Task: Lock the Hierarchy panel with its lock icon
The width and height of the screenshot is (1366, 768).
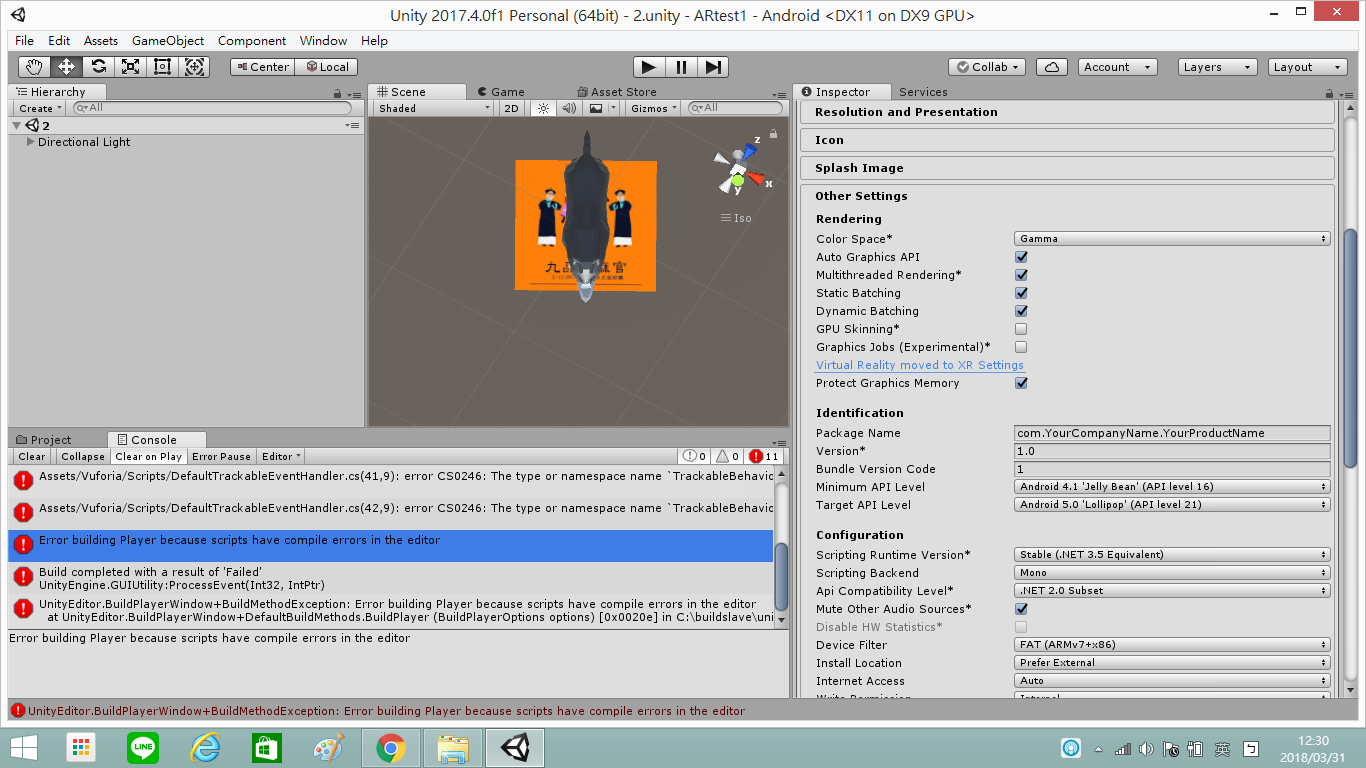Action: (338, 92)
